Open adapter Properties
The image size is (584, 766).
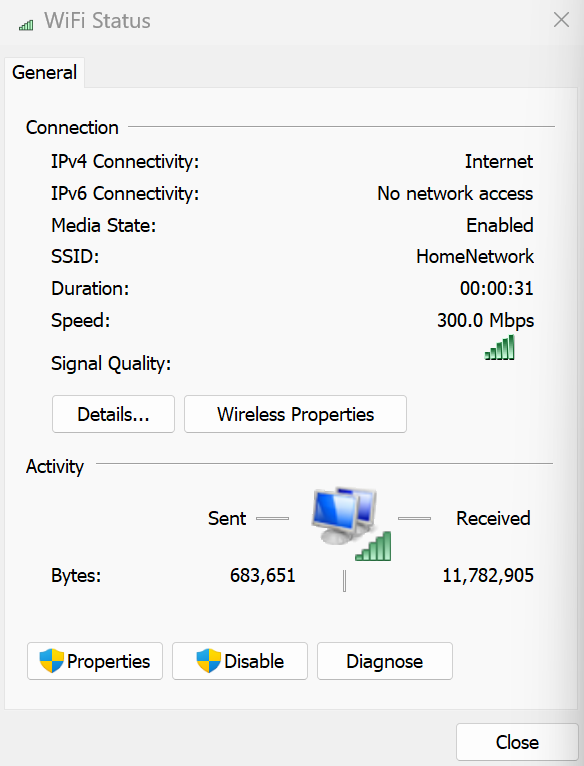click(95, 661)
